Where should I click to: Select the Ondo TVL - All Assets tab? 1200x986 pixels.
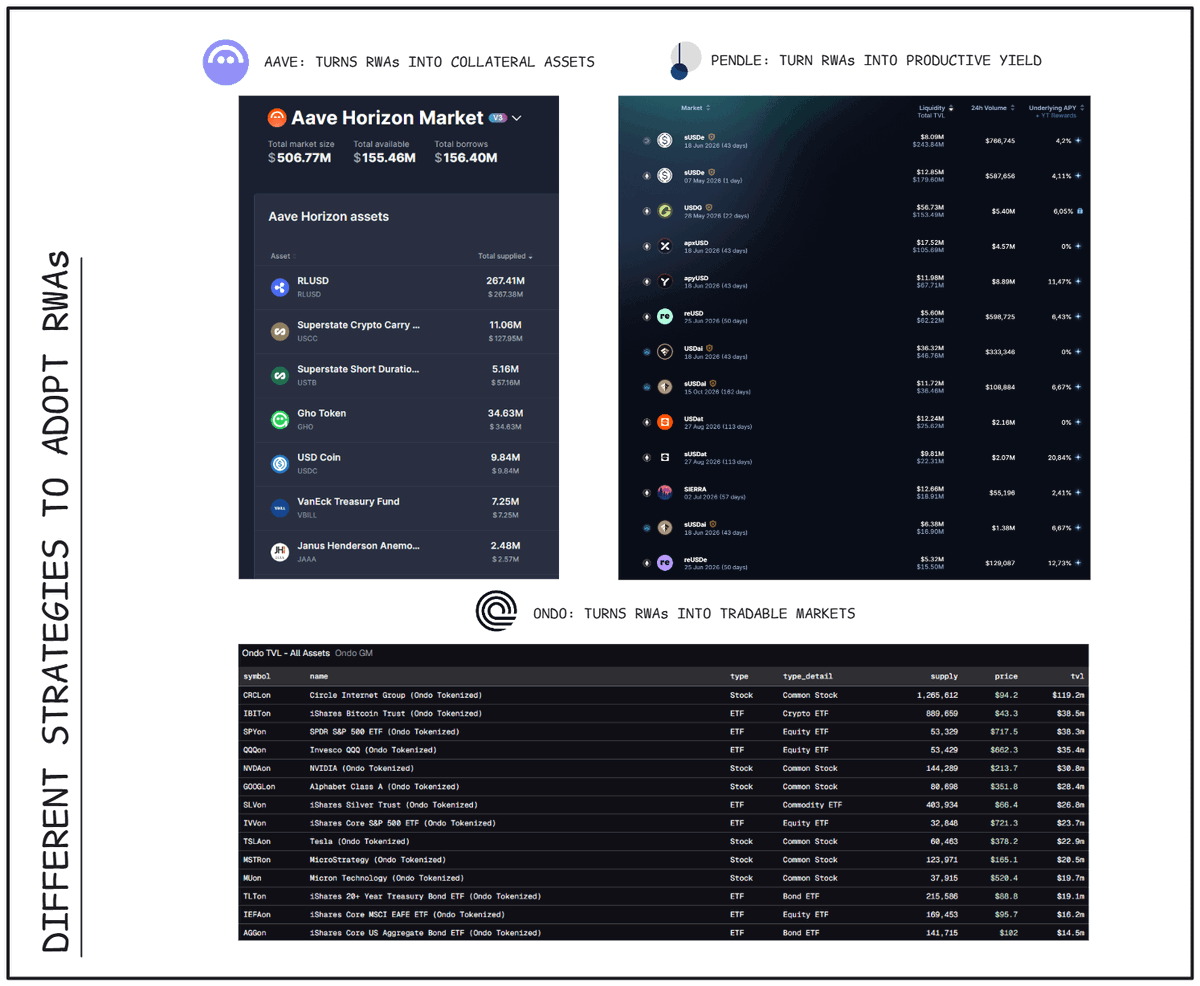coord(286,653)
